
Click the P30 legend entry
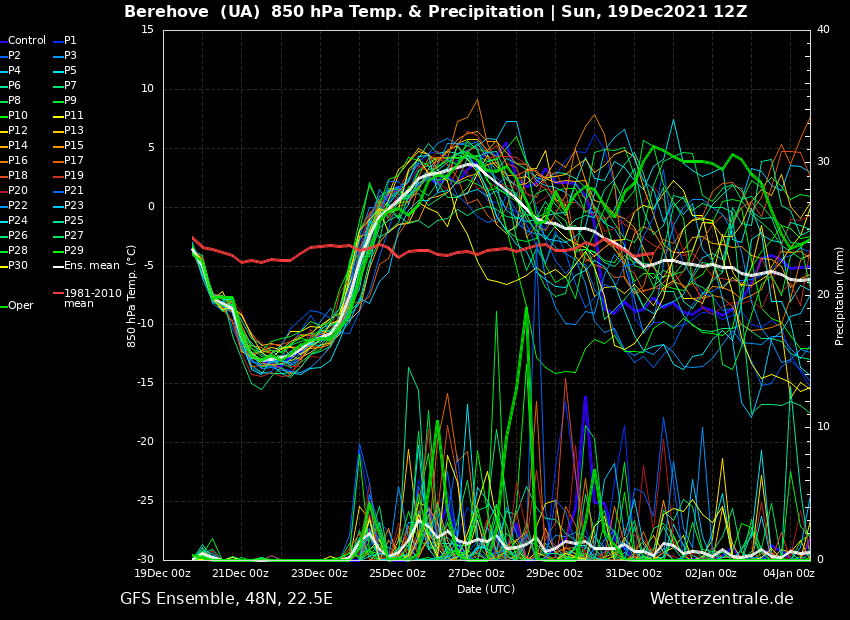tap(18, 266)
